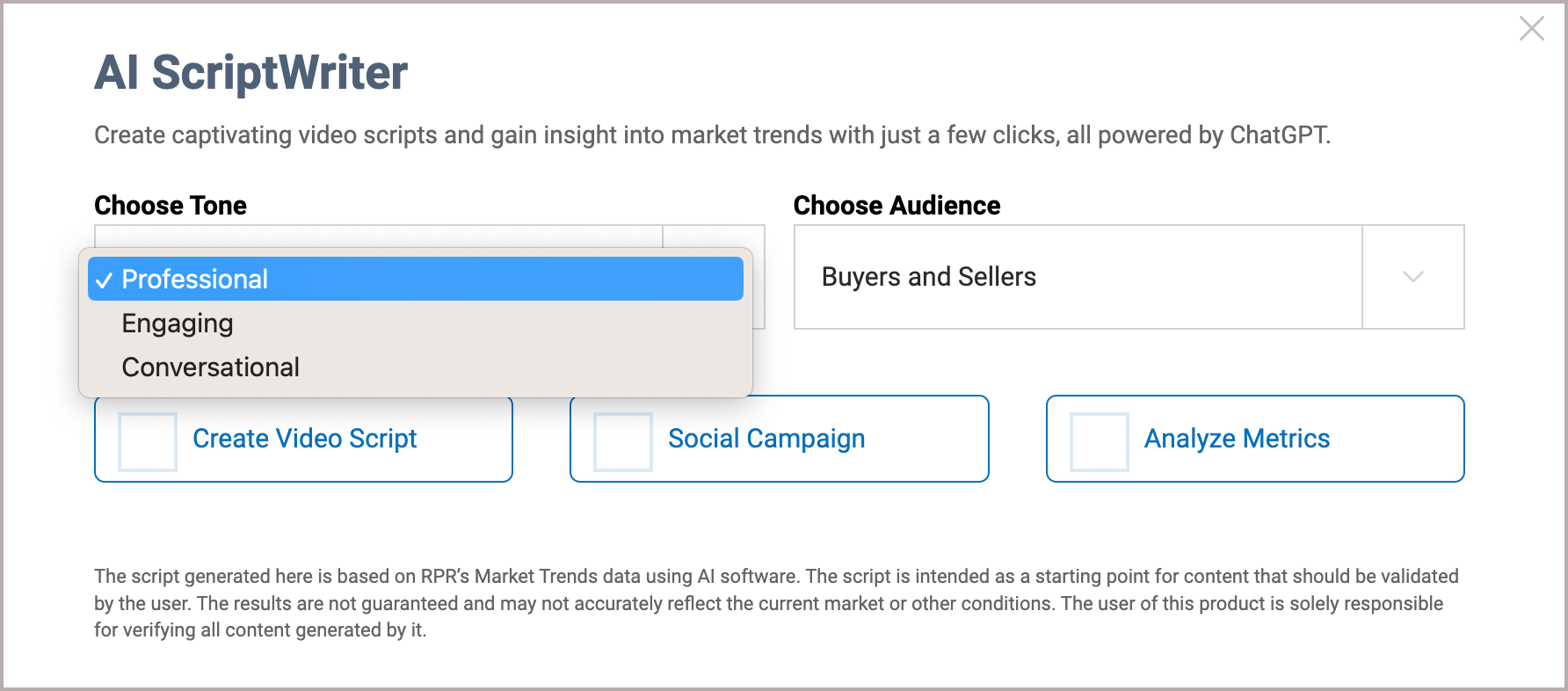Close the AI ScriptWriter dialog
1568x691 pixels.
[1532, 29]
